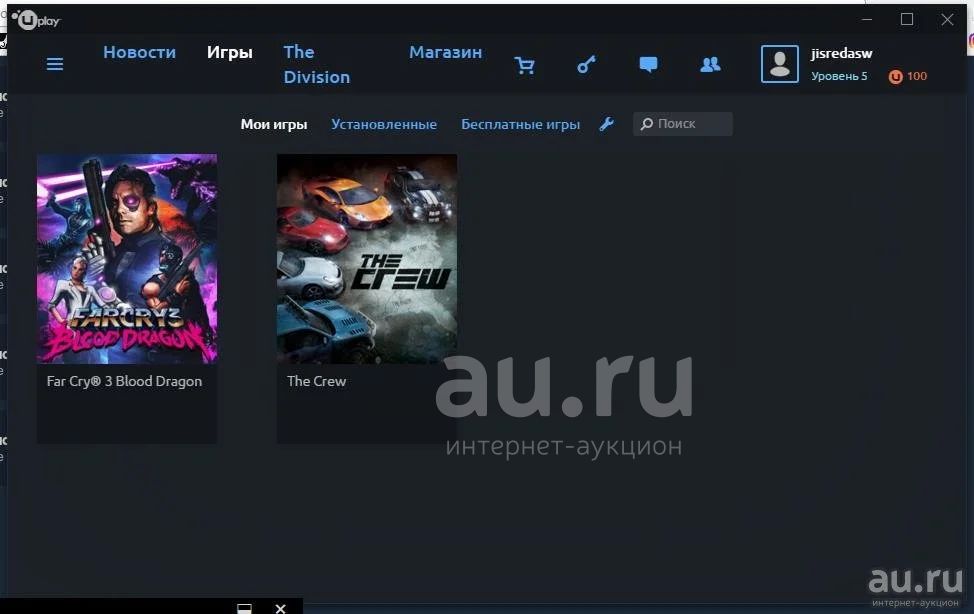This screenshot has width=974, height=614.
Task: View Бесплатные игры section
Action: point(521,124)
